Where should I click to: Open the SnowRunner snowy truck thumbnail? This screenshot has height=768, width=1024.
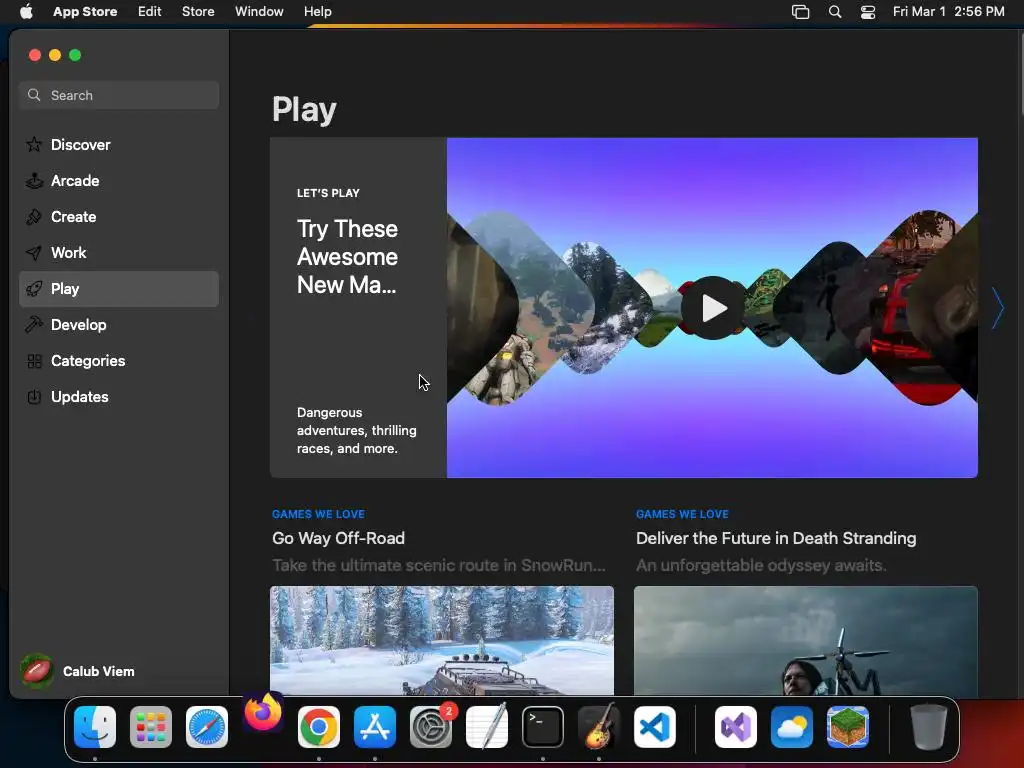pyautogui.click(x=442, y=641)
